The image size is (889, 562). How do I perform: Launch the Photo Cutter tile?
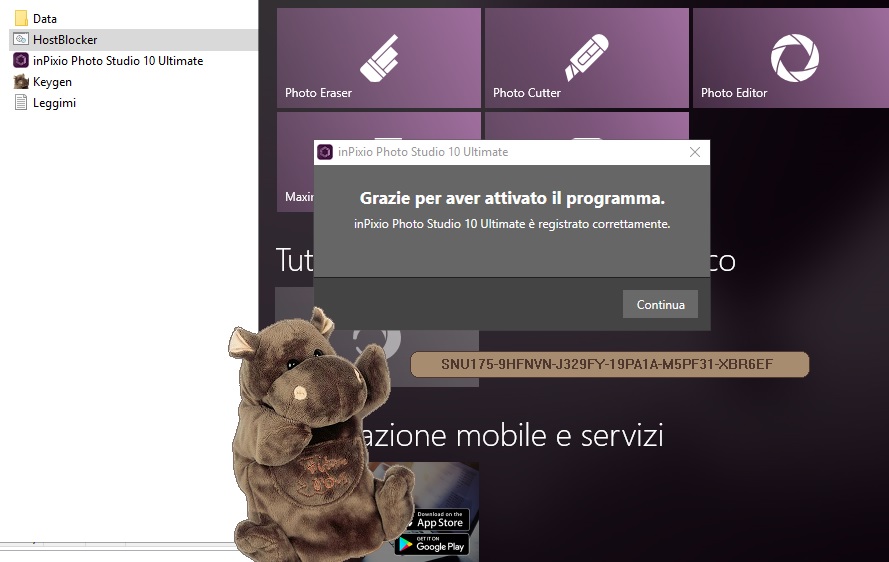pyautogui.click(x=587, y=58)
